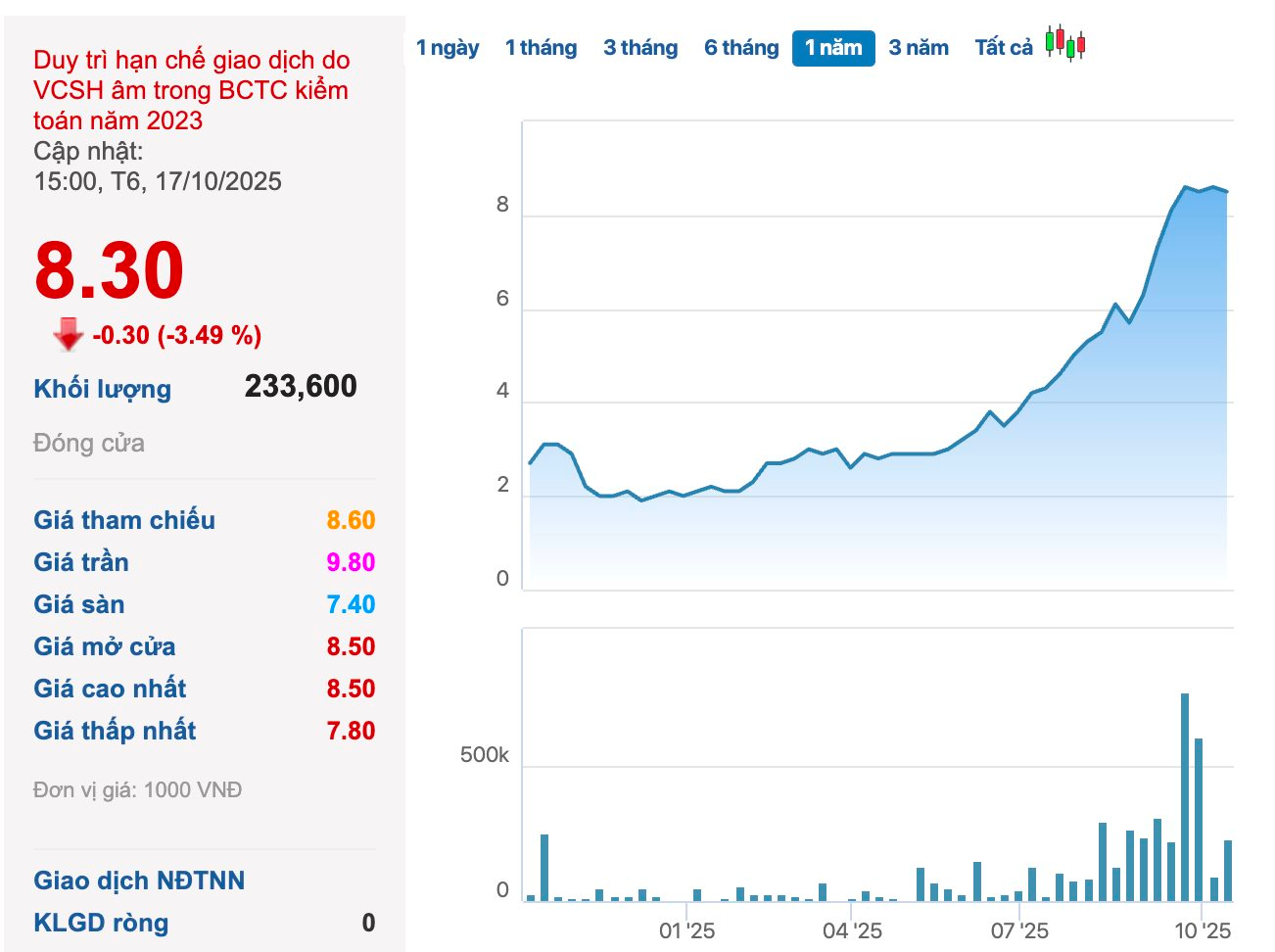Click the '07 '25' x-axis date label
1275x952 pixels.
[x=1018, y=930]
